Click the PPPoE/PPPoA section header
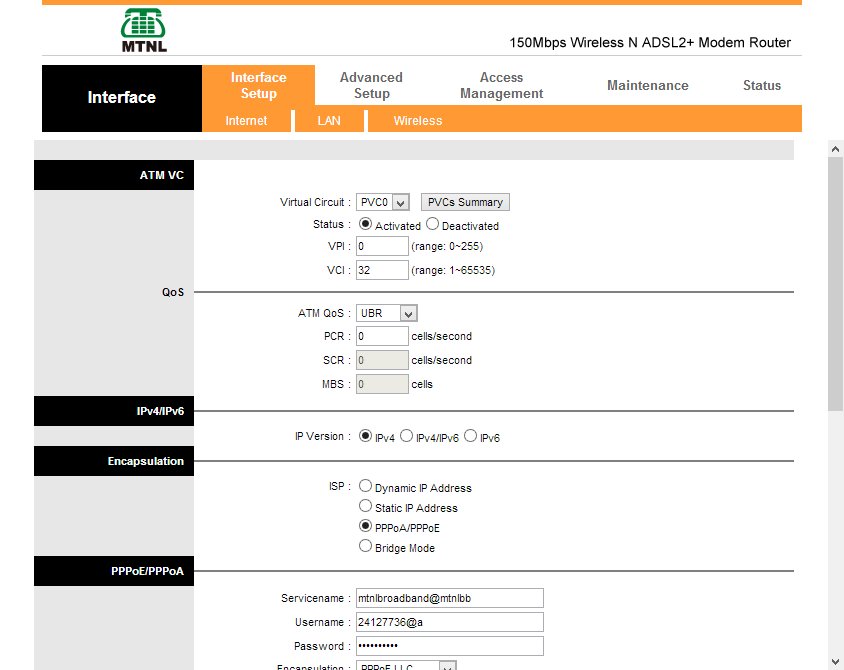844x670 pixels. point(114,571)
